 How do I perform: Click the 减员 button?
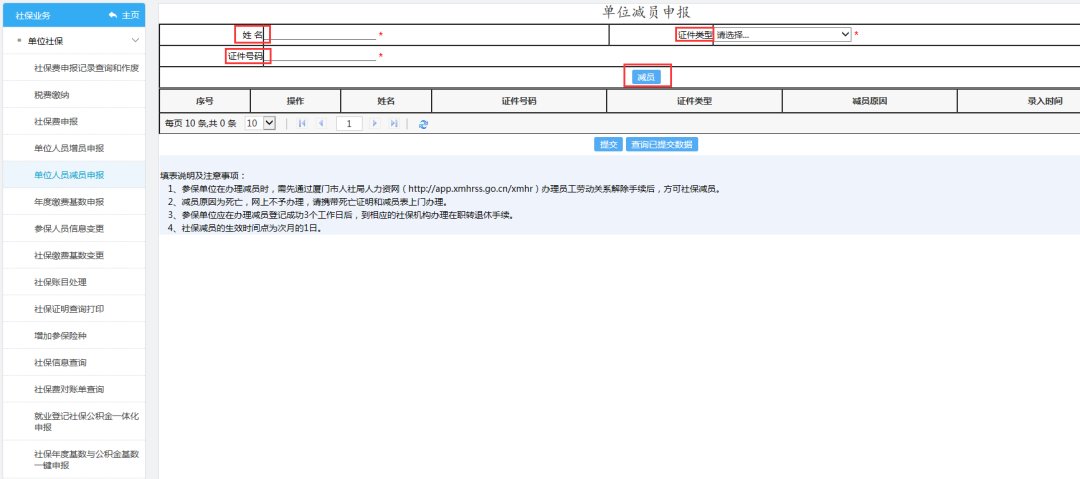tap(647, 77)
